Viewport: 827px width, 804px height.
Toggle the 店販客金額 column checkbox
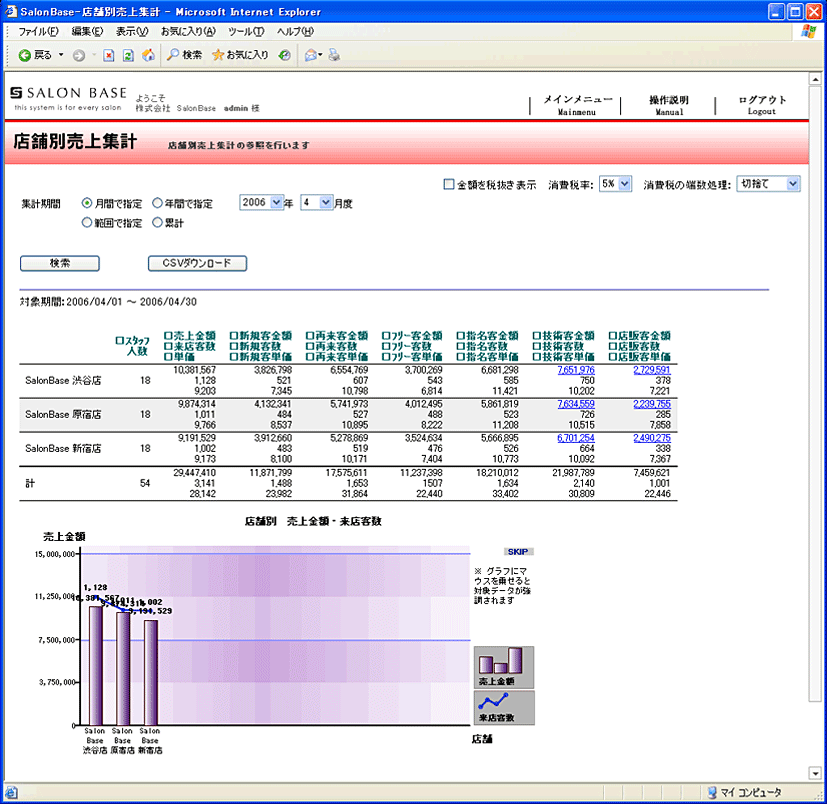612,336
